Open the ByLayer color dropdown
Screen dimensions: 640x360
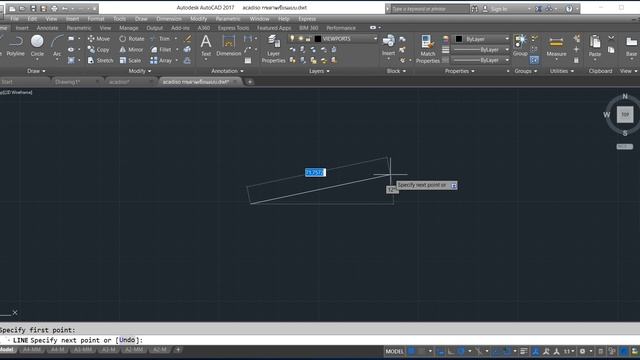[x=507, y=39]
